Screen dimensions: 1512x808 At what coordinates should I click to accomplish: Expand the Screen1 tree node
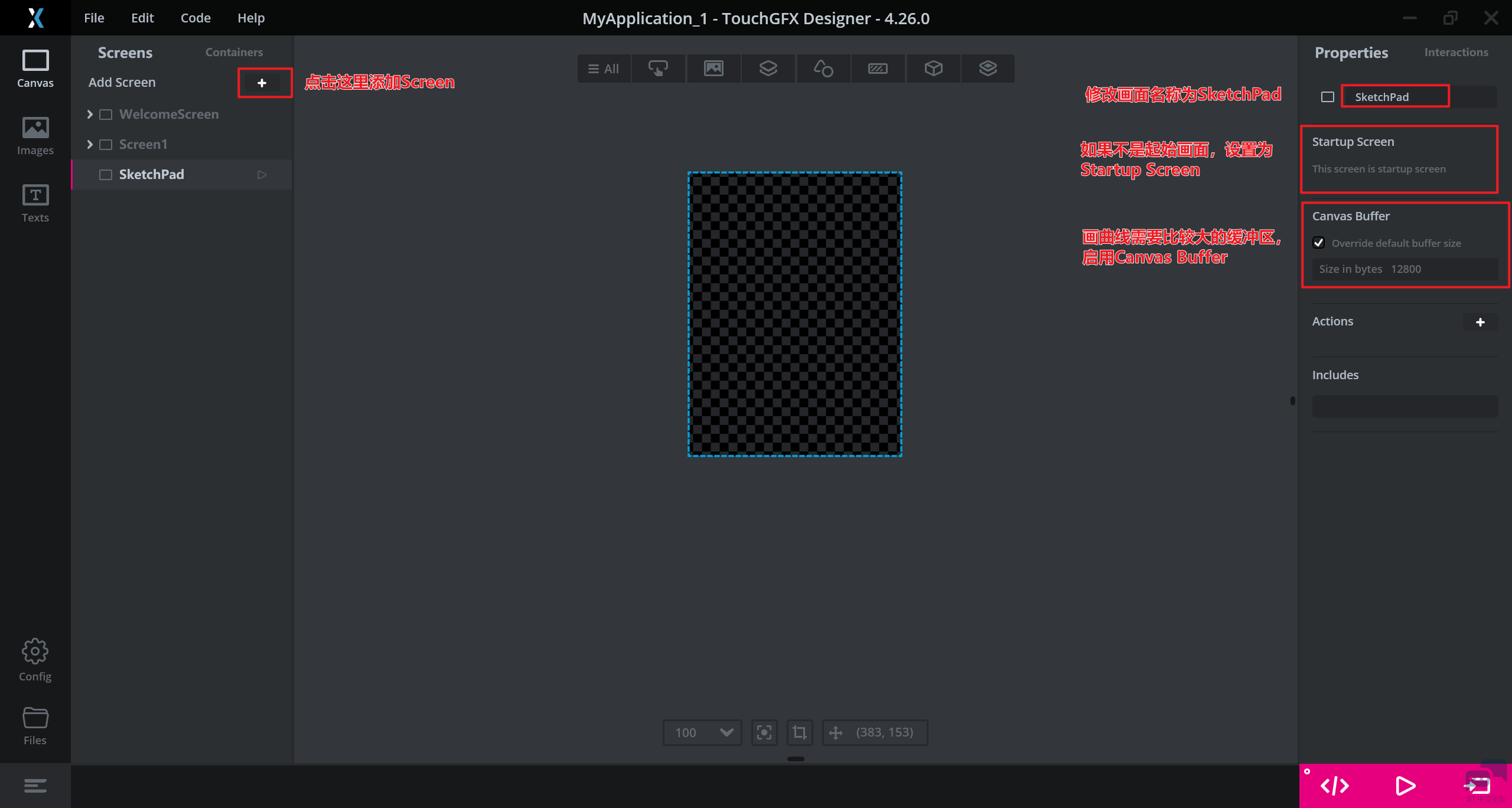[x=90, y=145]
